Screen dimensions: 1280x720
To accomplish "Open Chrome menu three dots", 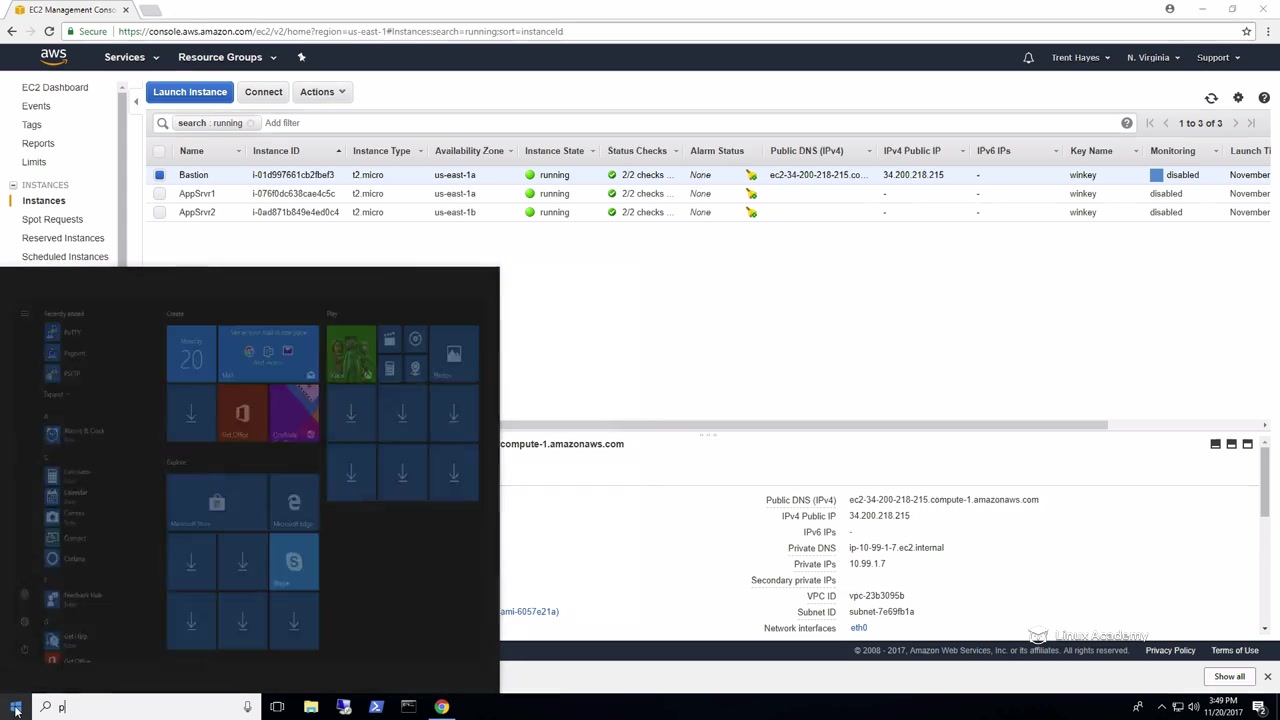I will pos(1267,31).
